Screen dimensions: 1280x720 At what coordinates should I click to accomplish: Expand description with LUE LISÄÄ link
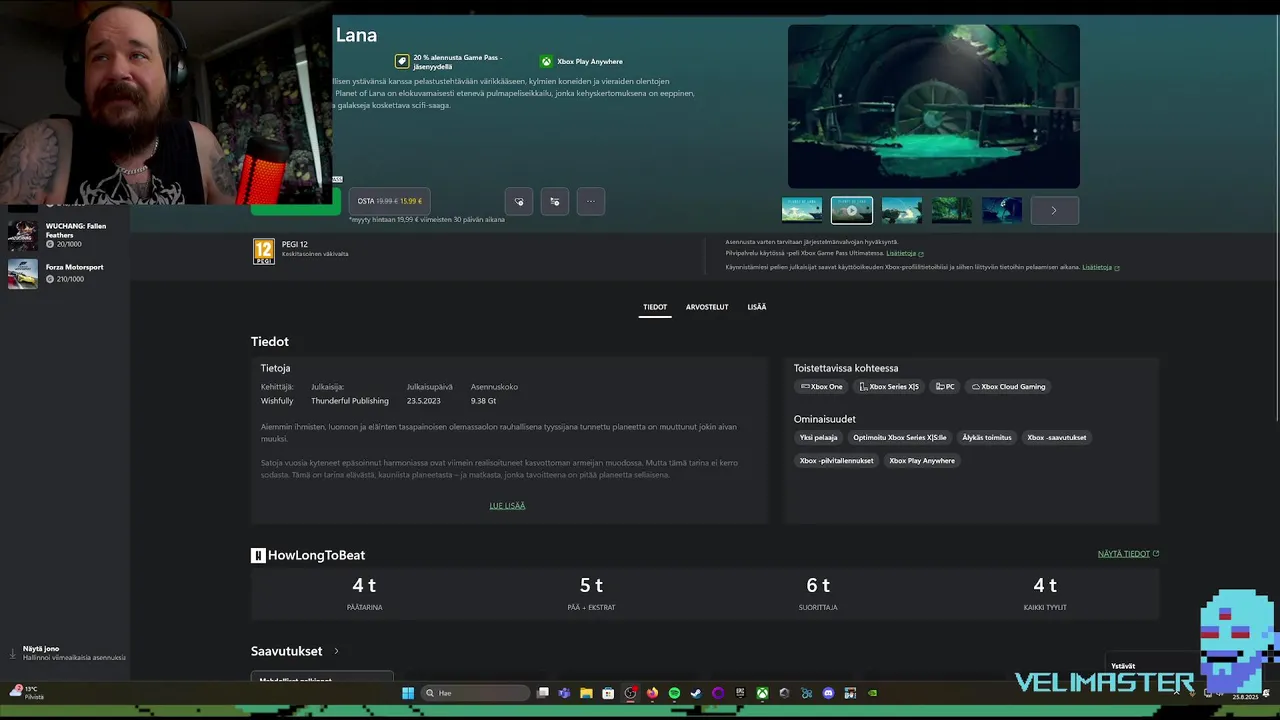(x=507, y=506)
